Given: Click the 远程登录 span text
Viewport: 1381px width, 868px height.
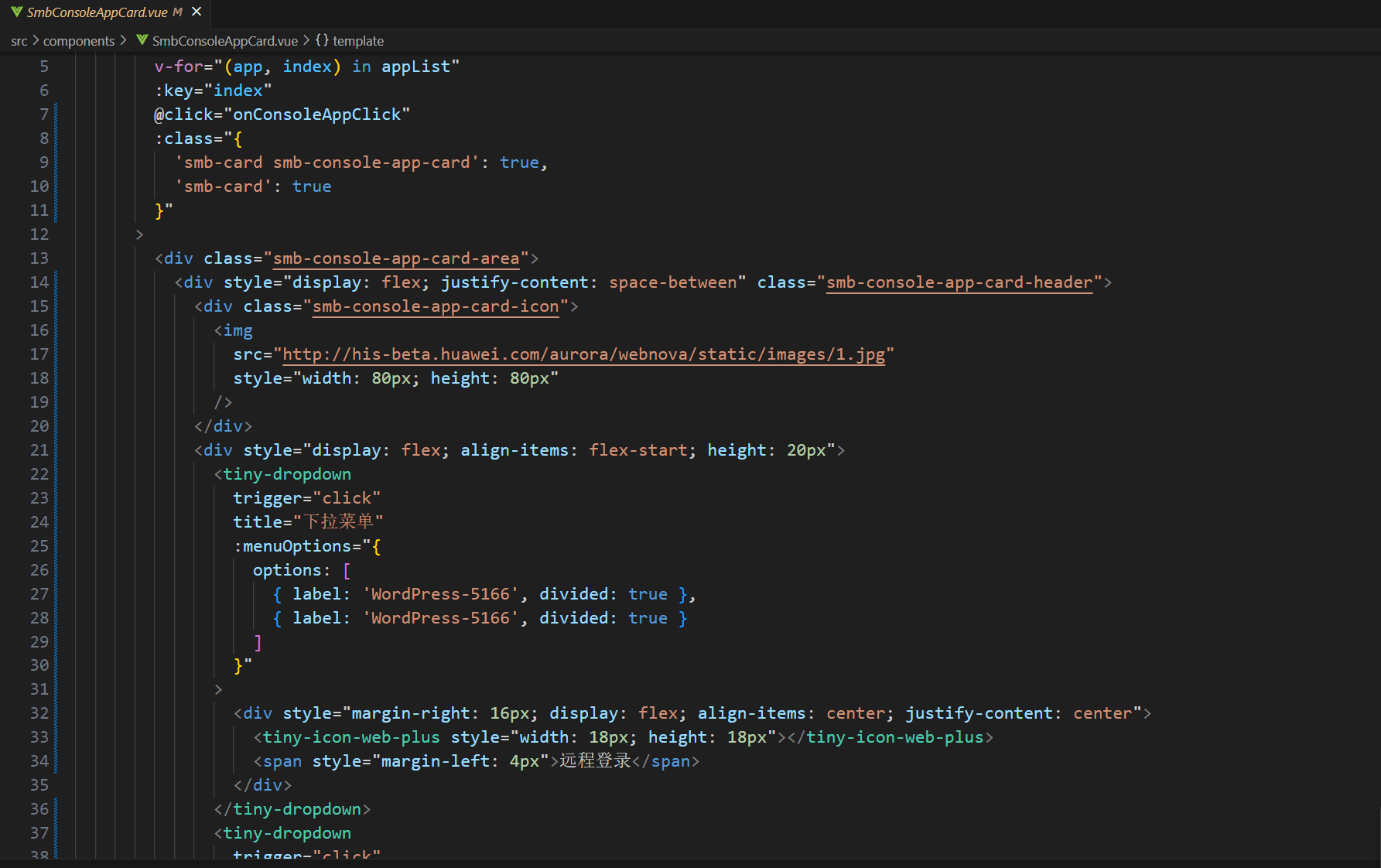Looking at the screenshot, I should click(x=595, y=761).
